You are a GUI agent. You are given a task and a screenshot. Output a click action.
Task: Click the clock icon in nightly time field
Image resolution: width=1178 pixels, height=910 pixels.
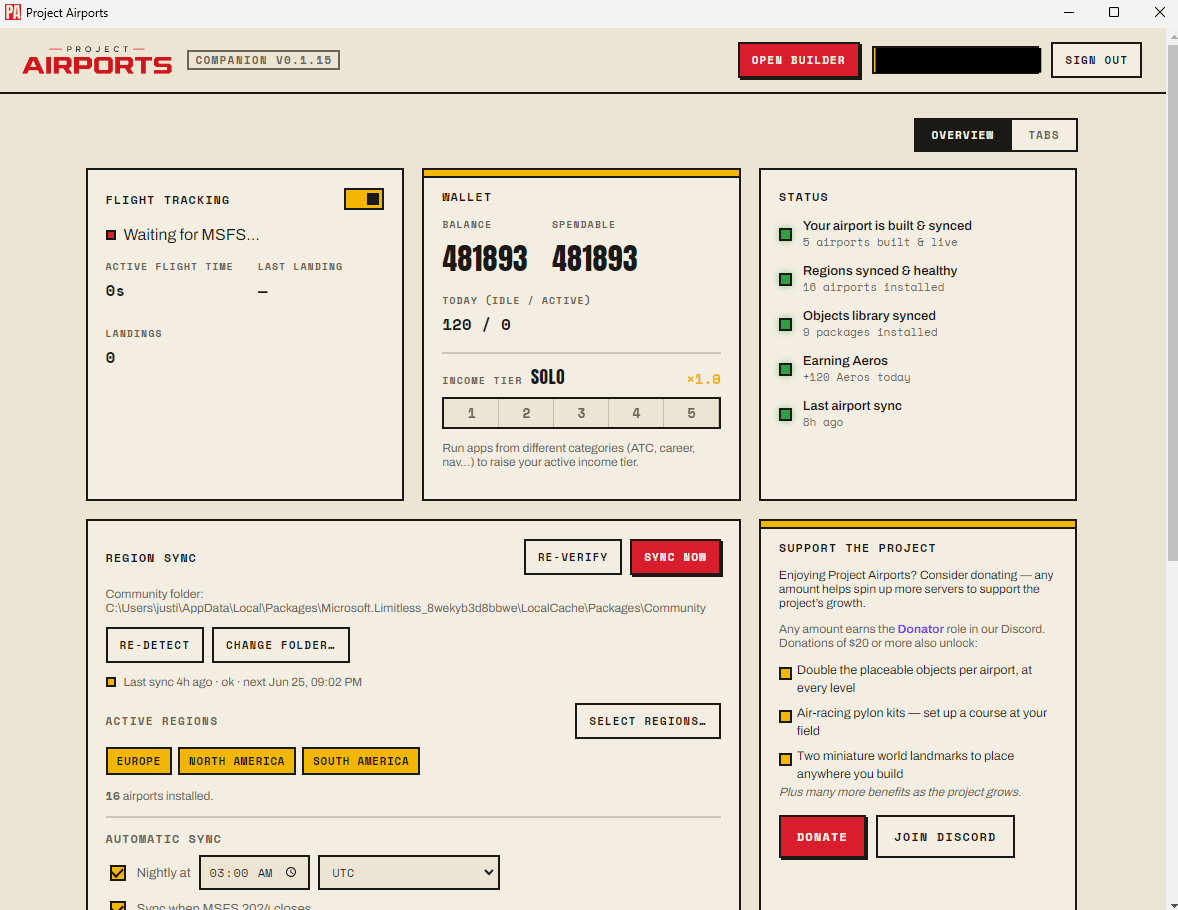291,872
